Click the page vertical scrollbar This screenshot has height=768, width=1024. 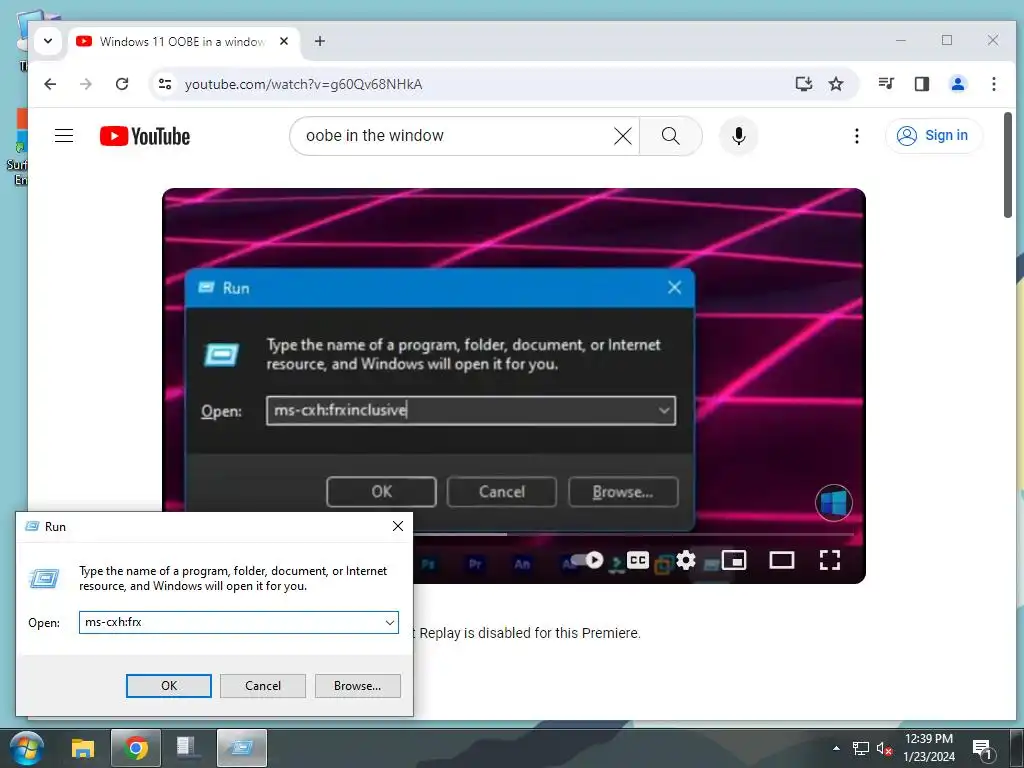click(1008, 165)
